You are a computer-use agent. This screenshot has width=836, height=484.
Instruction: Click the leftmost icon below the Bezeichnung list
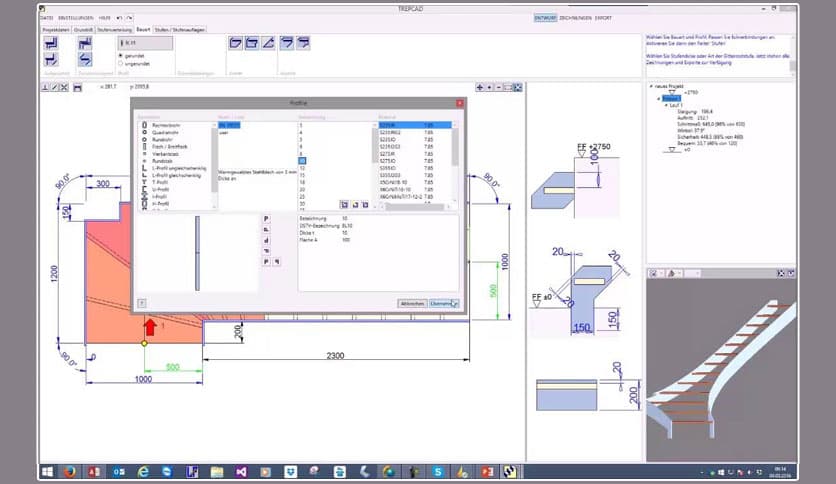tap(344, 205)
